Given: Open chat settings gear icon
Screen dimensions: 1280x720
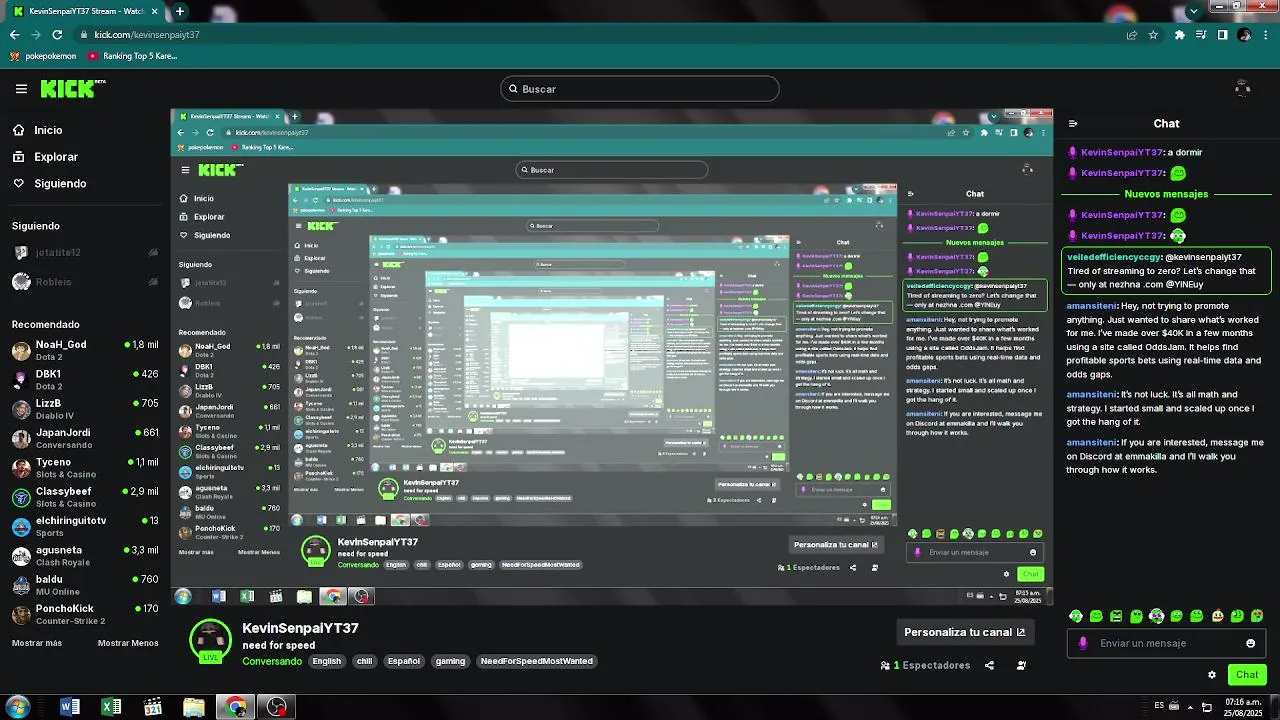Looking at the screenshot, I should (x=1212, y=675).
